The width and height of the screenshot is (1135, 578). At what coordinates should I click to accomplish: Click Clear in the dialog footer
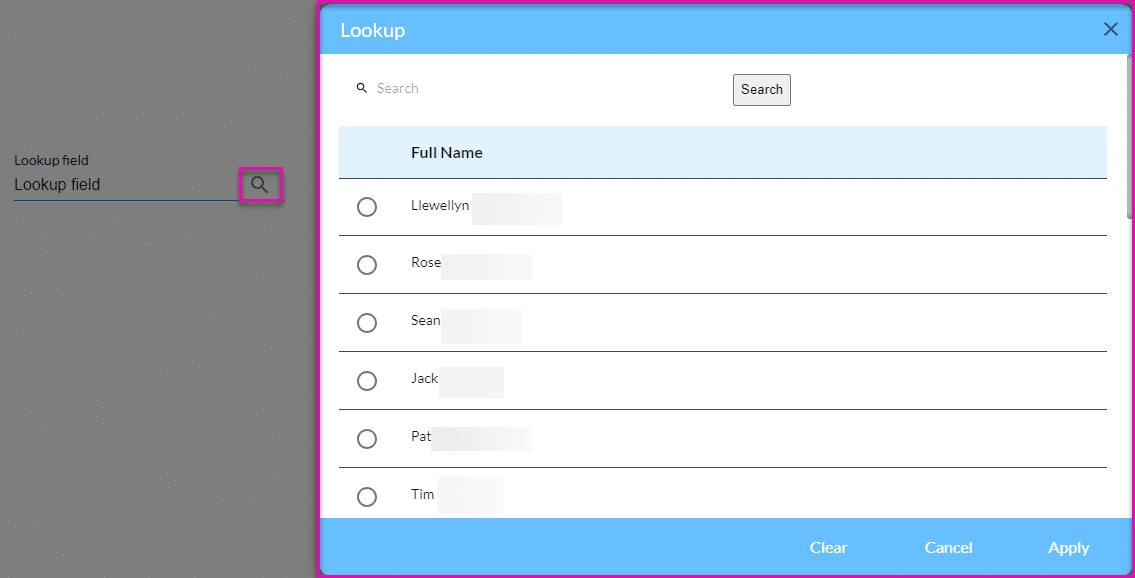[828, 548]
